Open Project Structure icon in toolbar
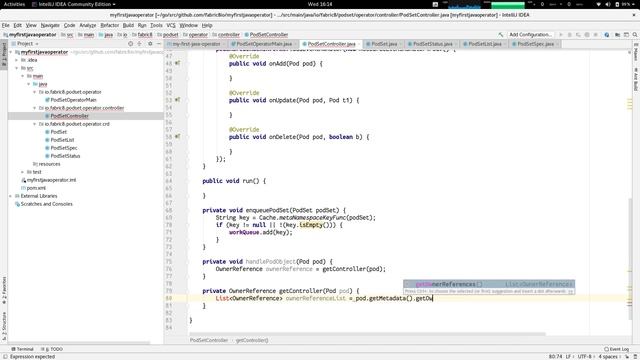Viewport: 640px width, 360px height. [618, 35]
